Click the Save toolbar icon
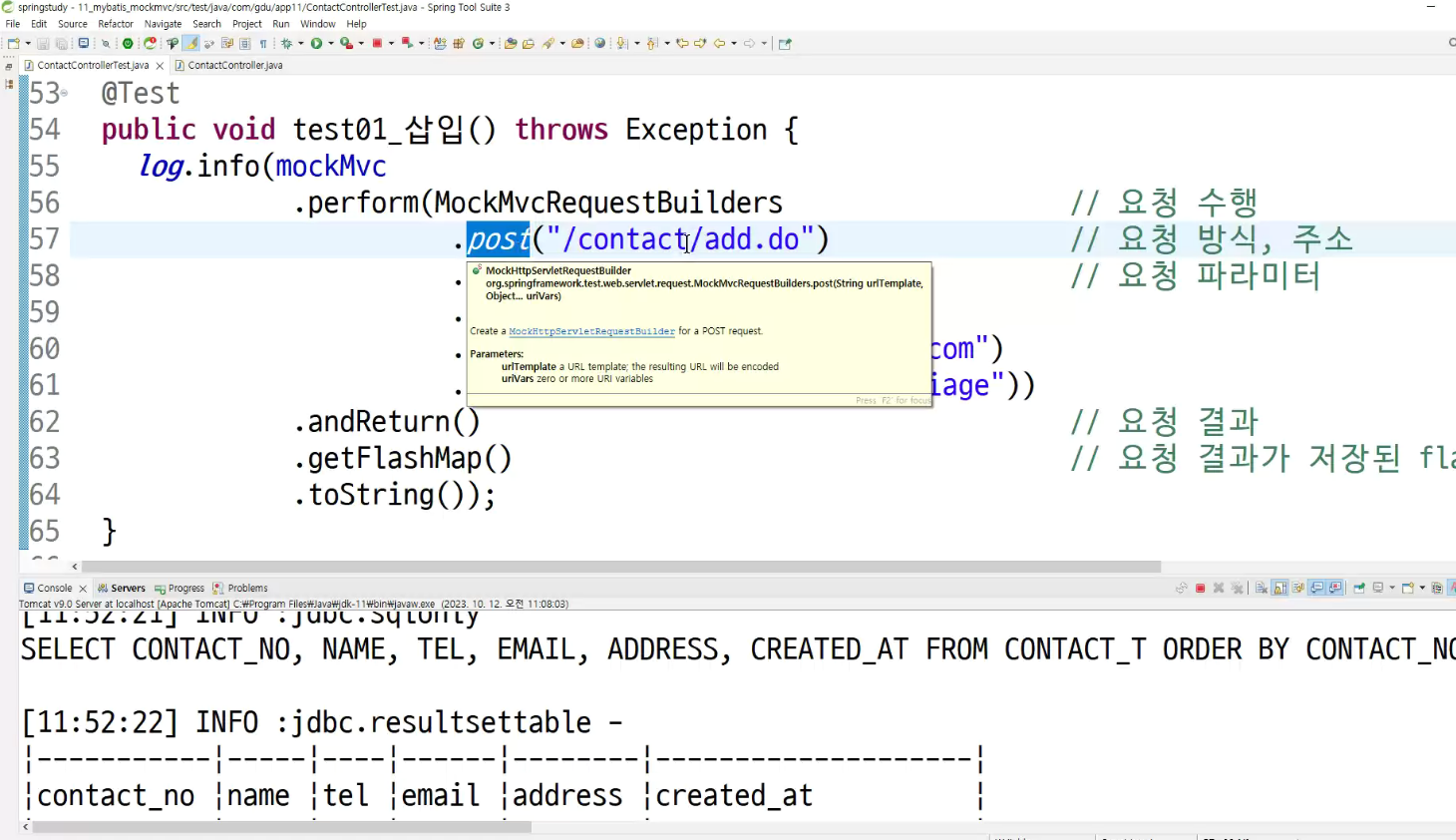Screen dimensions: 1456x840 (x=43, y=44)
